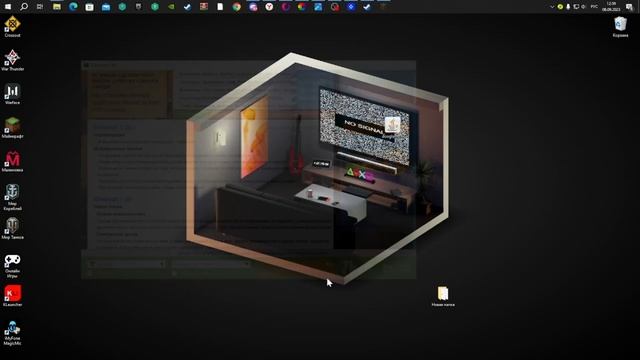Image resolution: width=640 pixels, height=360 pixels.
Task: Open the Mail app on taskbar
Action: coord(106,7)
